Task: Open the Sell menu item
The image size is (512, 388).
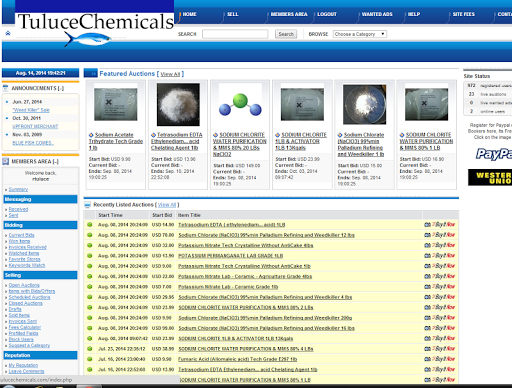Action: pyautogui.click(x=233, y=14)
